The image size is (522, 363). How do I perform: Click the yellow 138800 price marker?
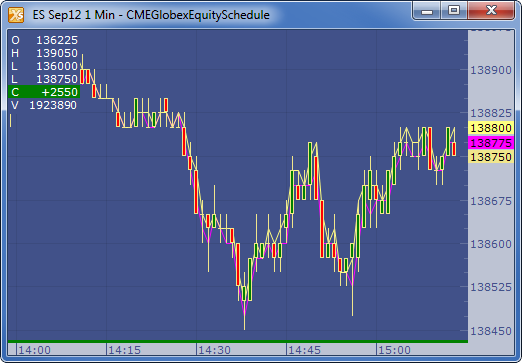(491, 128)
